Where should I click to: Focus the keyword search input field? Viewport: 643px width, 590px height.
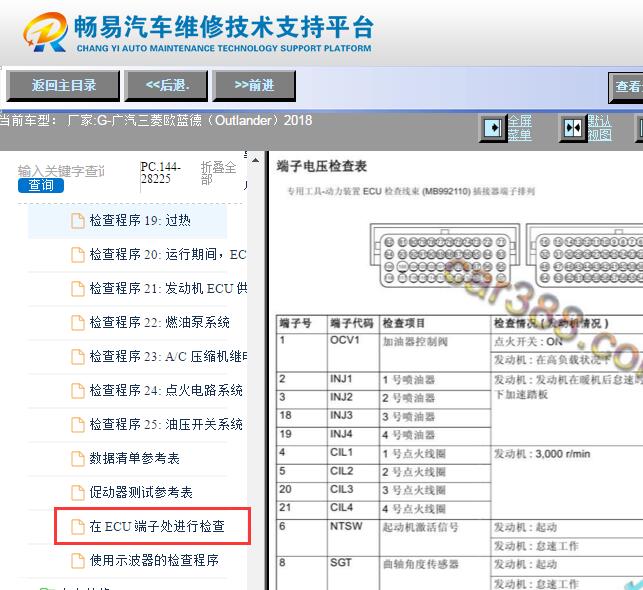[62, 171]
